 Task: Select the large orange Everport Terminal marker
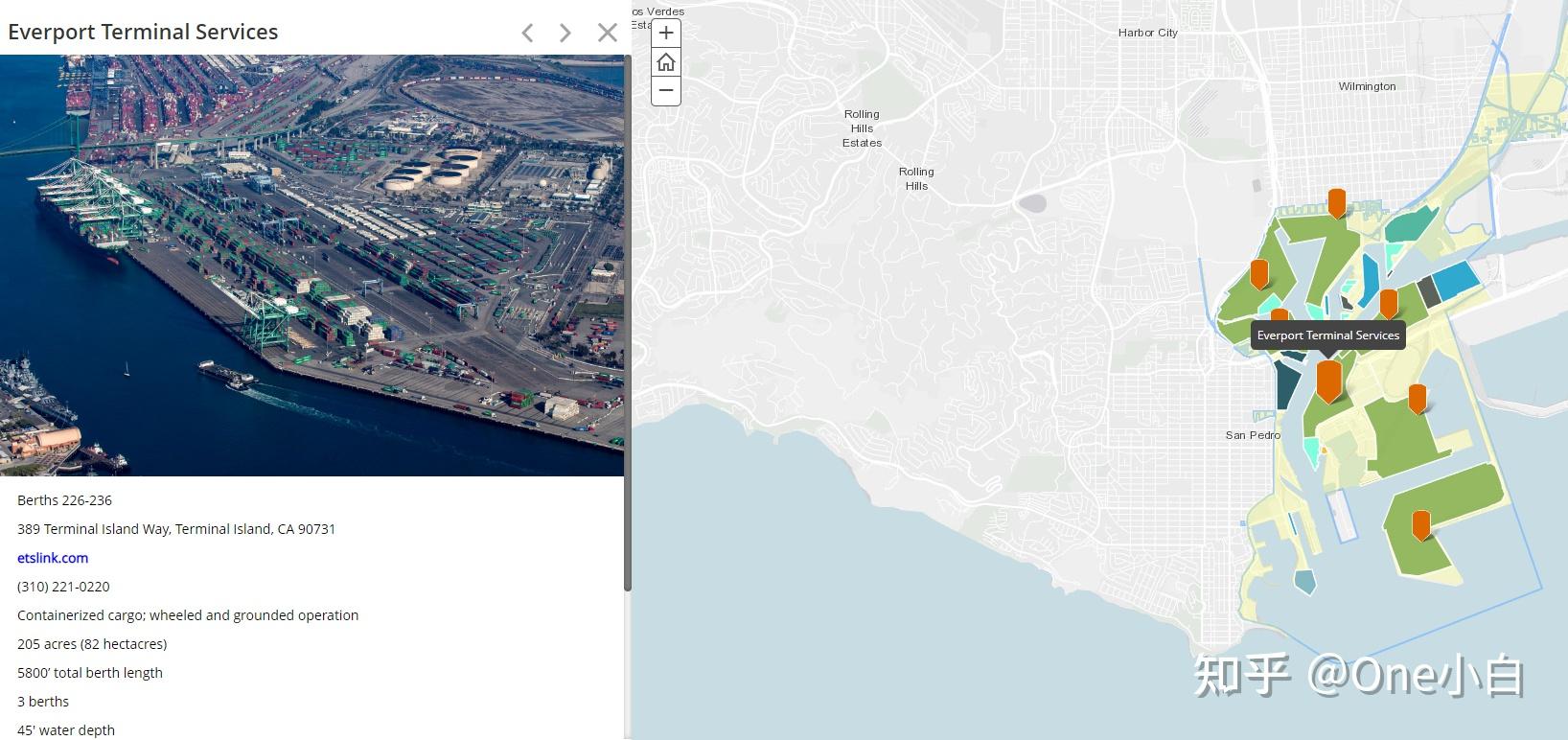1328,381
